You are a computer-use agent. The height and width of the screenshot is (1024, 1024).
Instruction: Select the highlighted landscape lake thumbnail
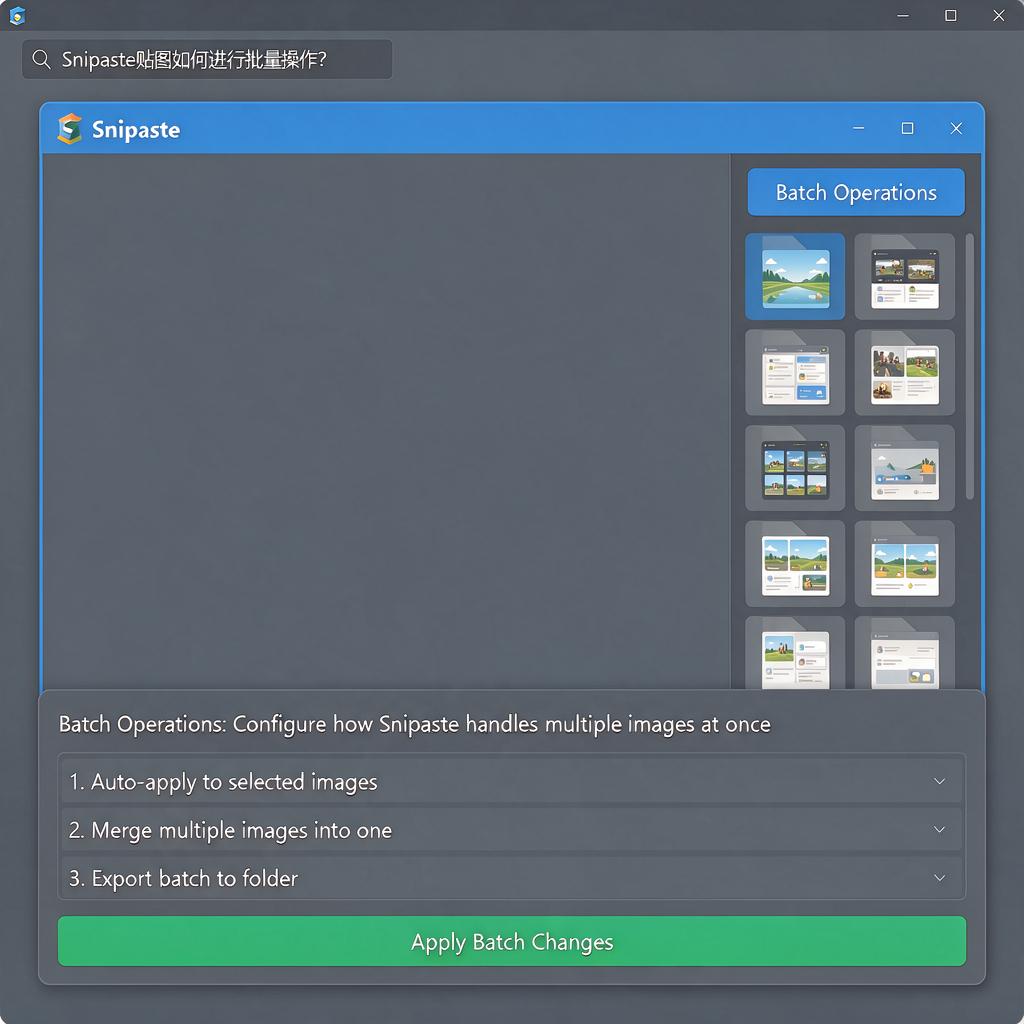pos(795,276)
